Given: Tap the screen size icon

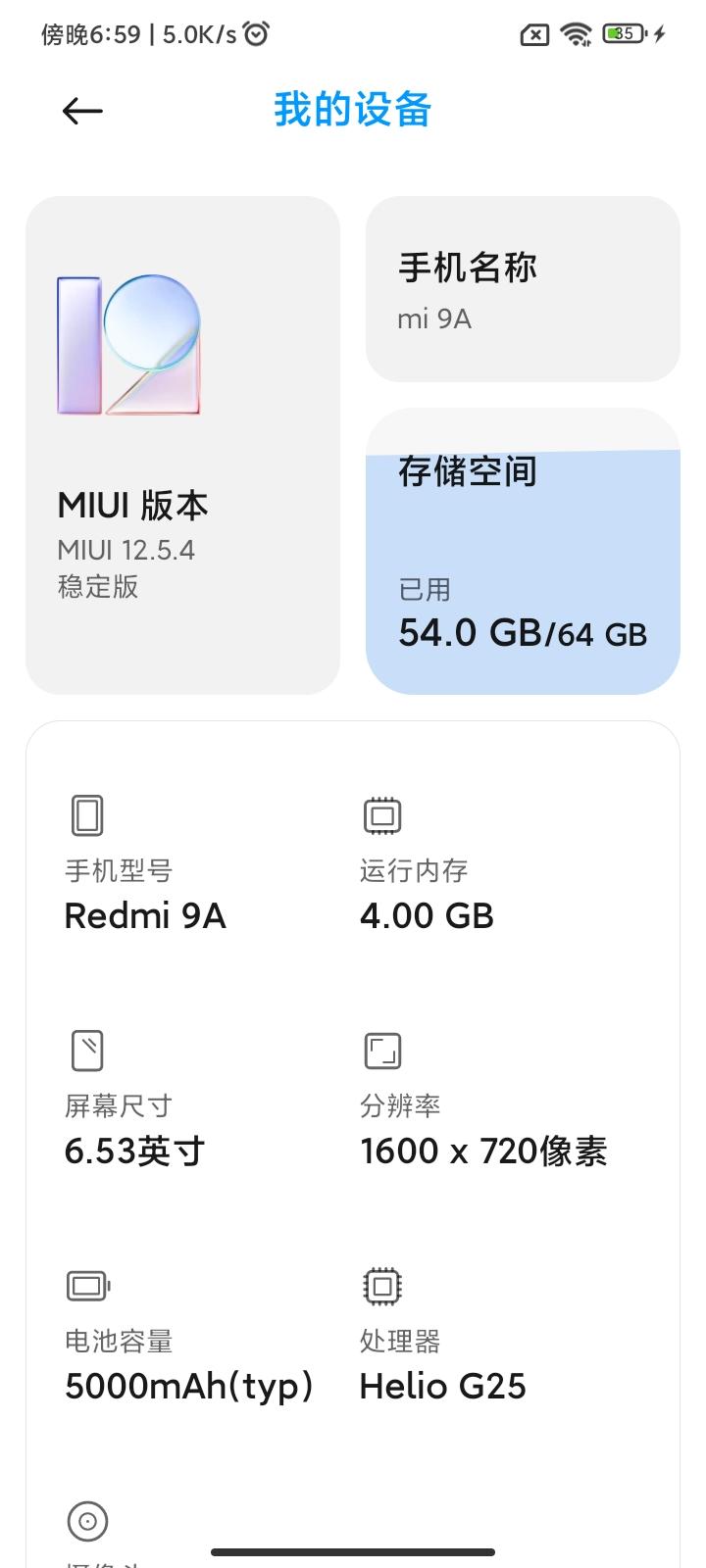Looking at the screenshot, I should (87, 1051).
